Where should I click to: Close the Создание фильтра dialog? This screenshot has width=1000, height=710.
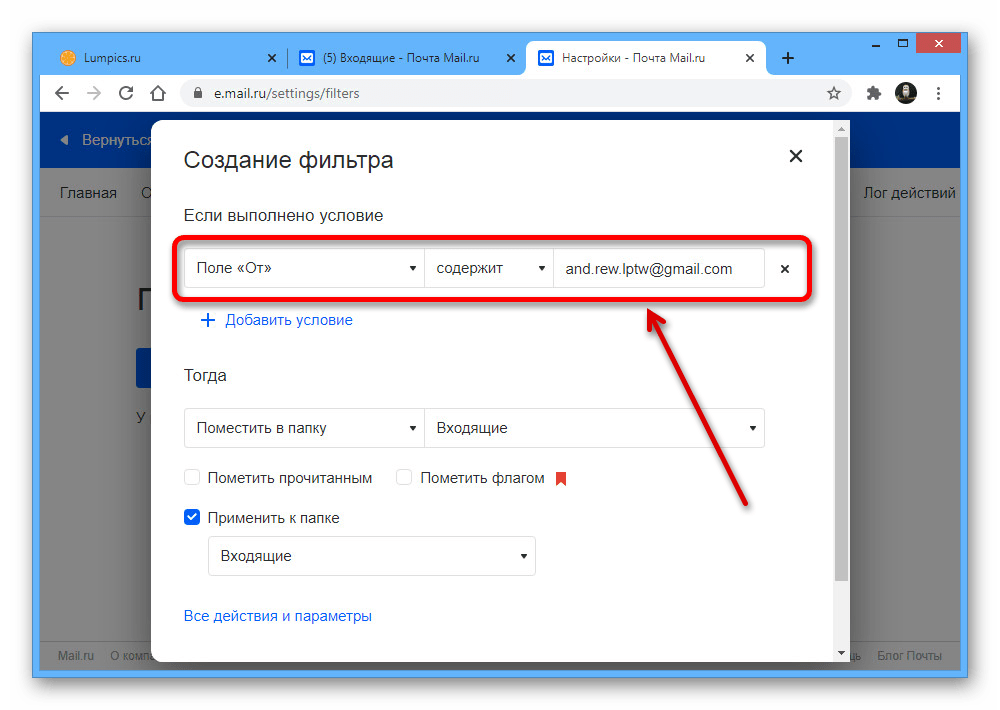795,156
